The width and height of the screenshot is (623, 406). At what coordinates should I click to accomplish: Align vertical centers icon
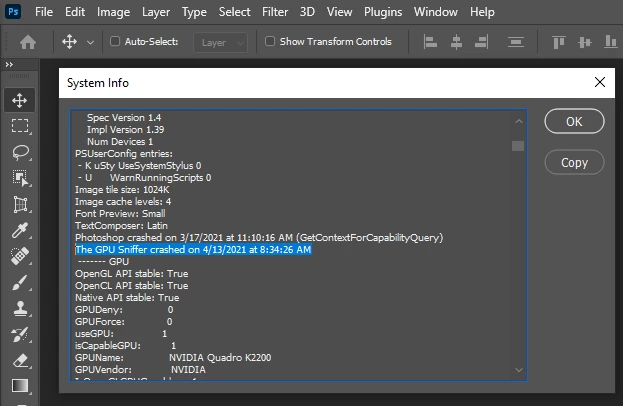(x=584, y=42)
